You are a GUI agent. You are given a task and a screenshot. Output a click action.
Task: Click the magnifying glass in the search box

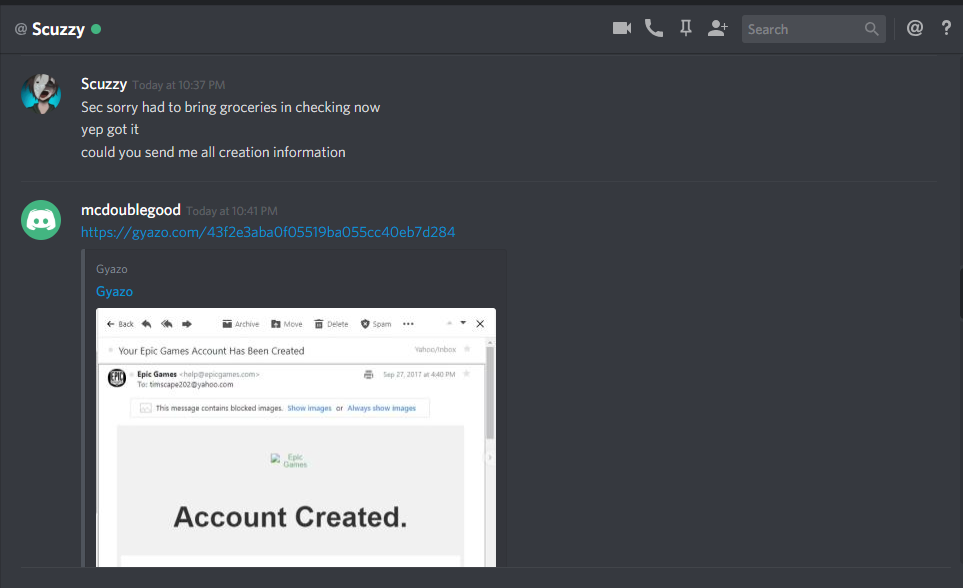(x=871, y=29)
